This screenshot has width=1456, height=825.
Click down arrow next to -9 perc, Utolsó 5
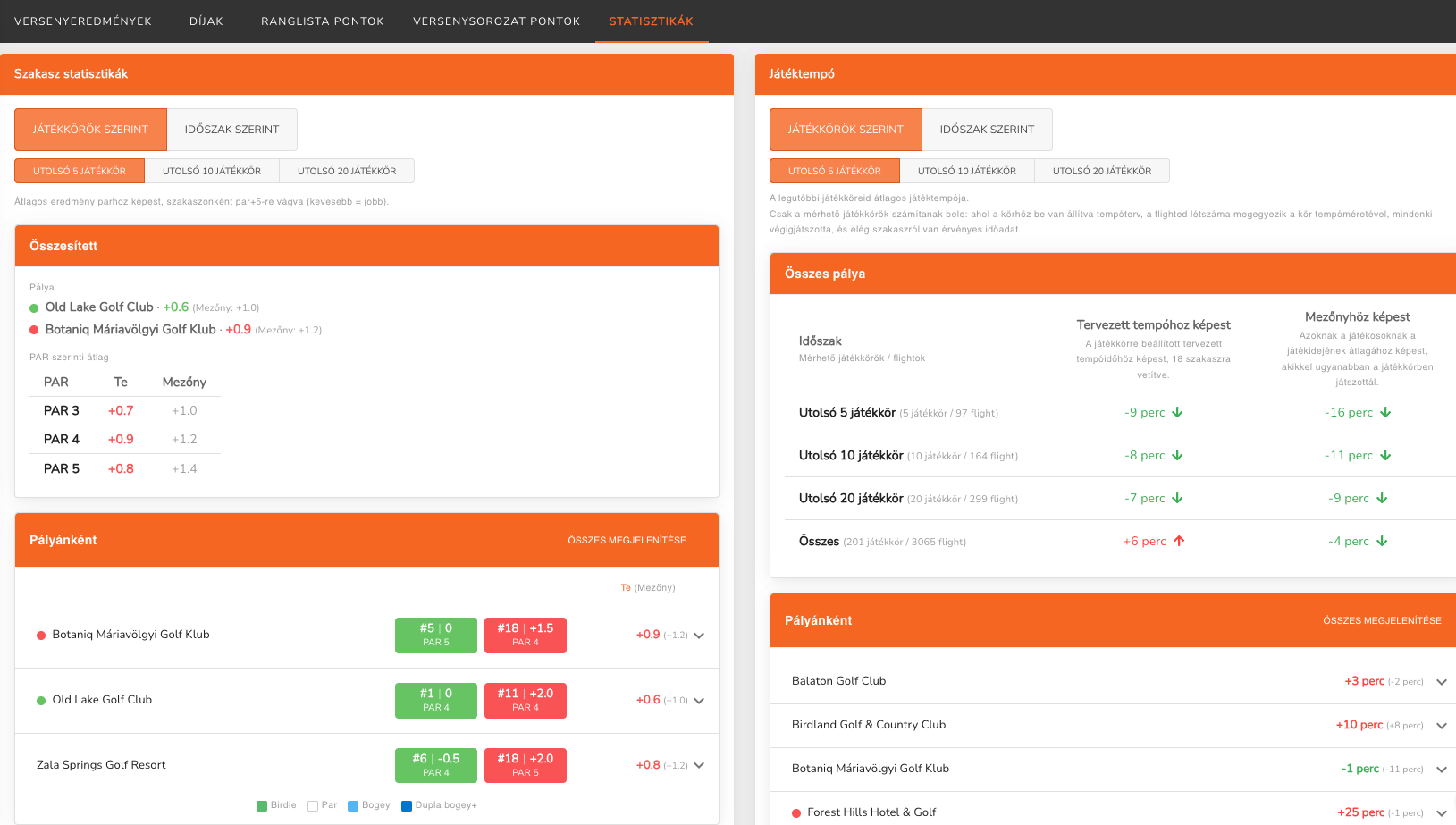[1177, 412]
